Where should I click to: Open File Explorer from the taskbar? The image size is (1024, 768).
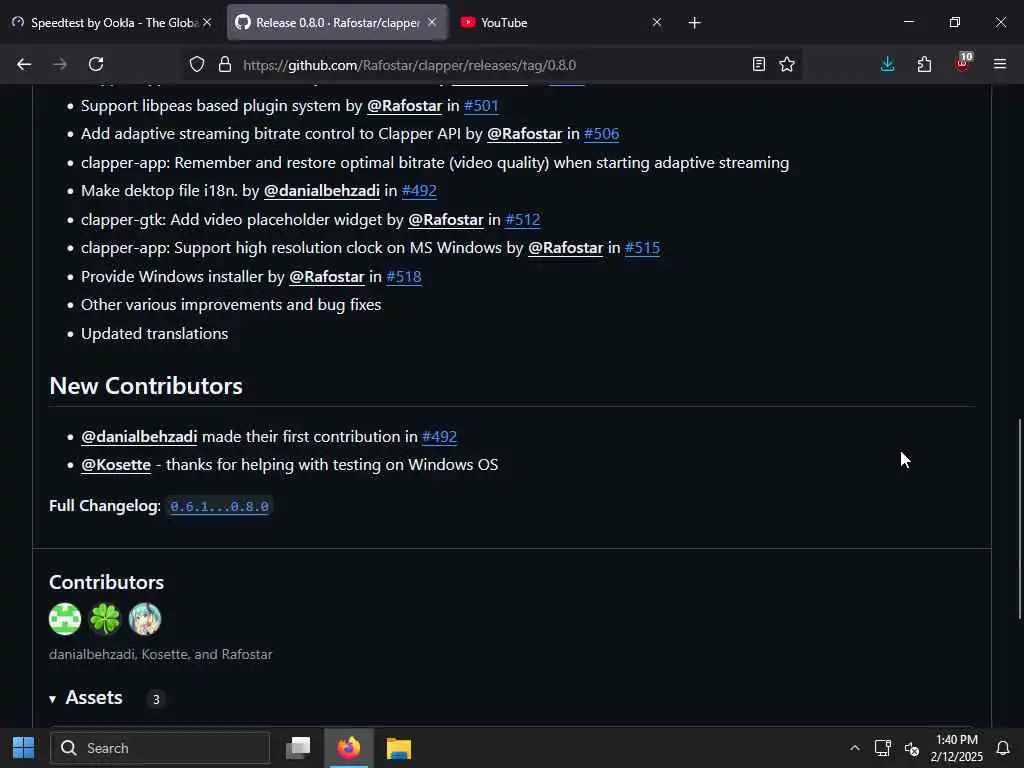click(398, 748)
